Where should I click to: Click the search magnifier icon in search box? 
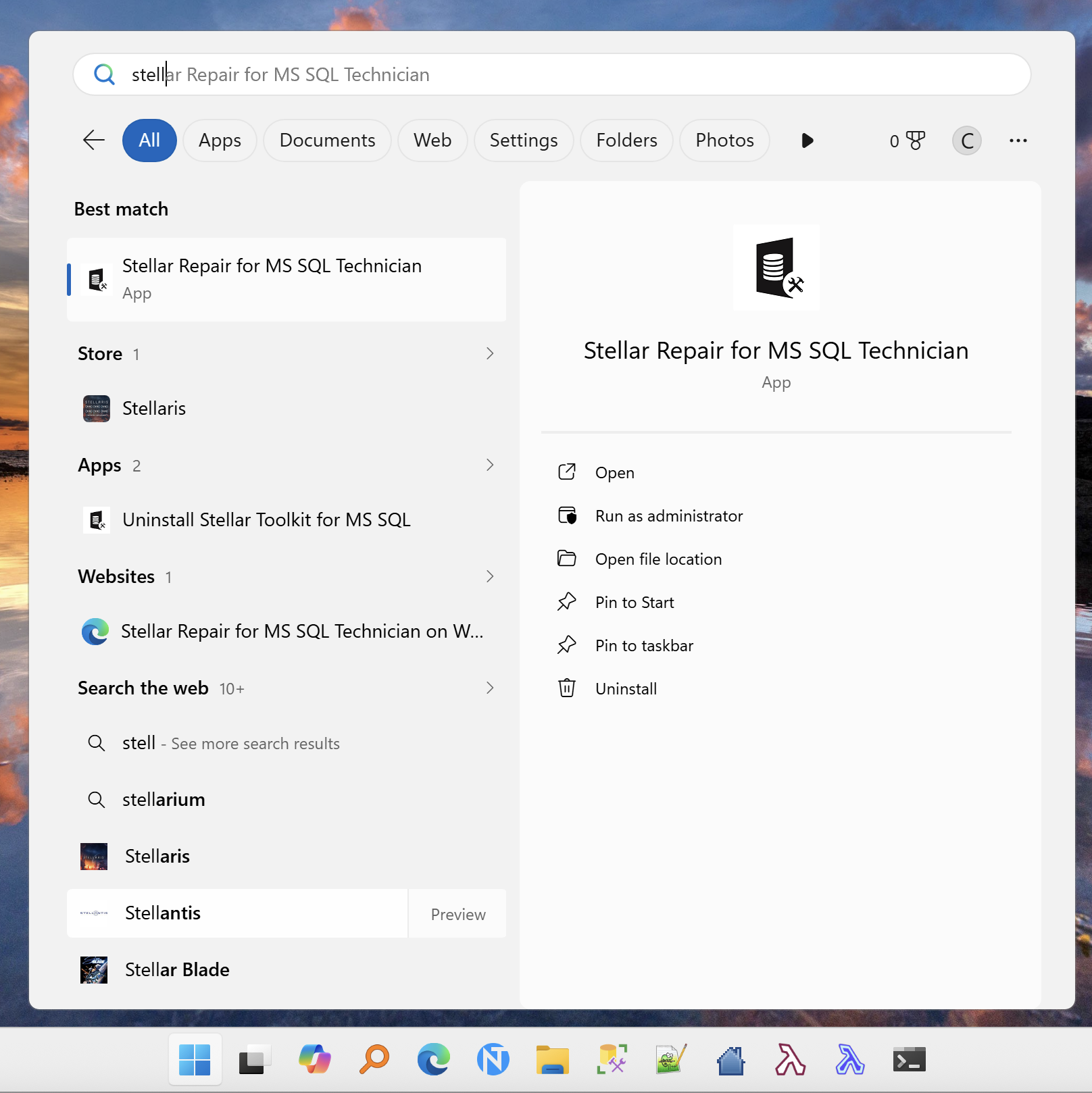[x=104, y=74]
